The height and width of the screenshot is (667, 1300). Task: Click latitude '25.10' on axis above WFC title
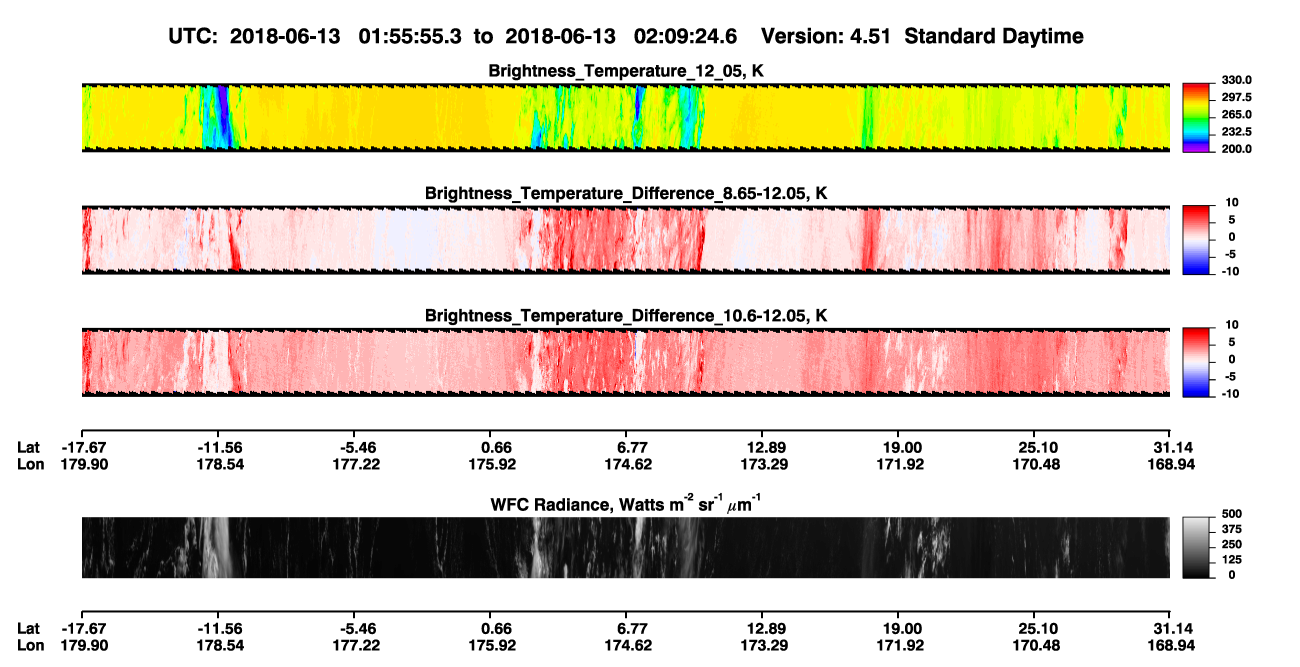coord(1036,447)
